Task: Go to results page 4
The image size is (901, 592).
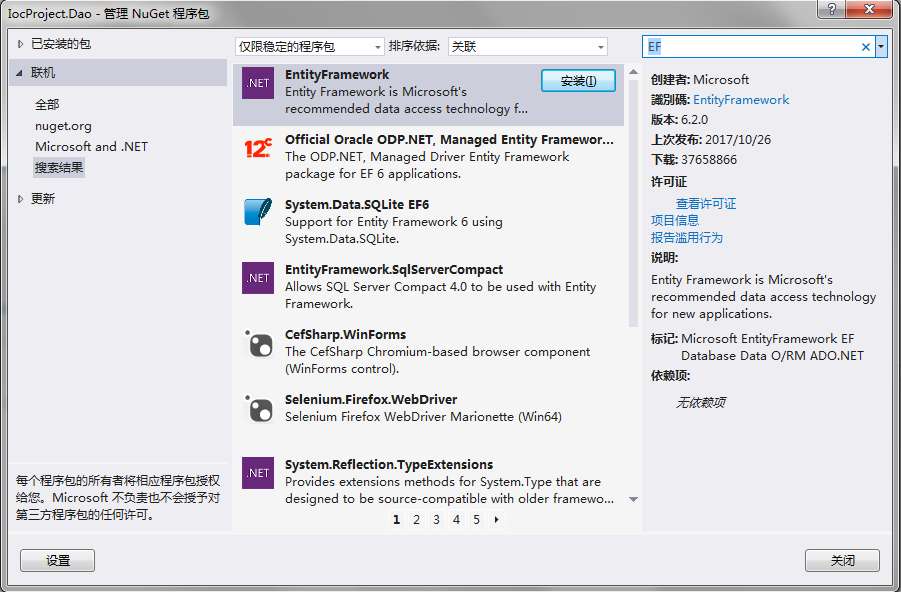Action: pyautogui.click(x=456, y=520)
